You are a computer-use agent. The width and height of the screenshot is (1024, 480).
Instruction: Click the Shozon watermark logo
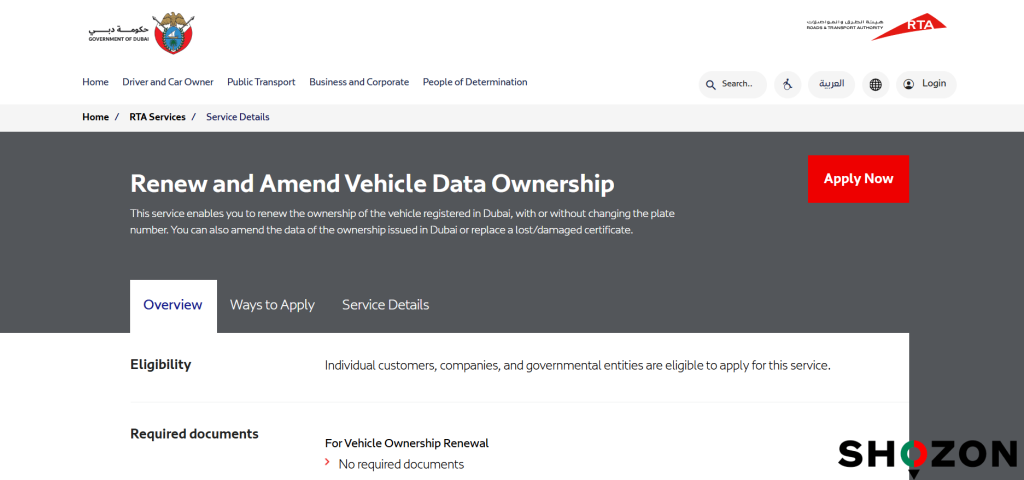coord(926,455)
